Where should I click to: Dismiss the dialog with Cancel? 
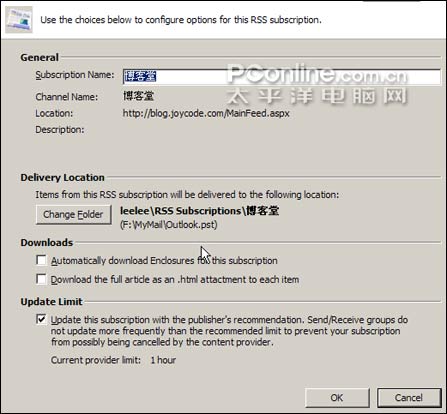(x=409, y=397)
